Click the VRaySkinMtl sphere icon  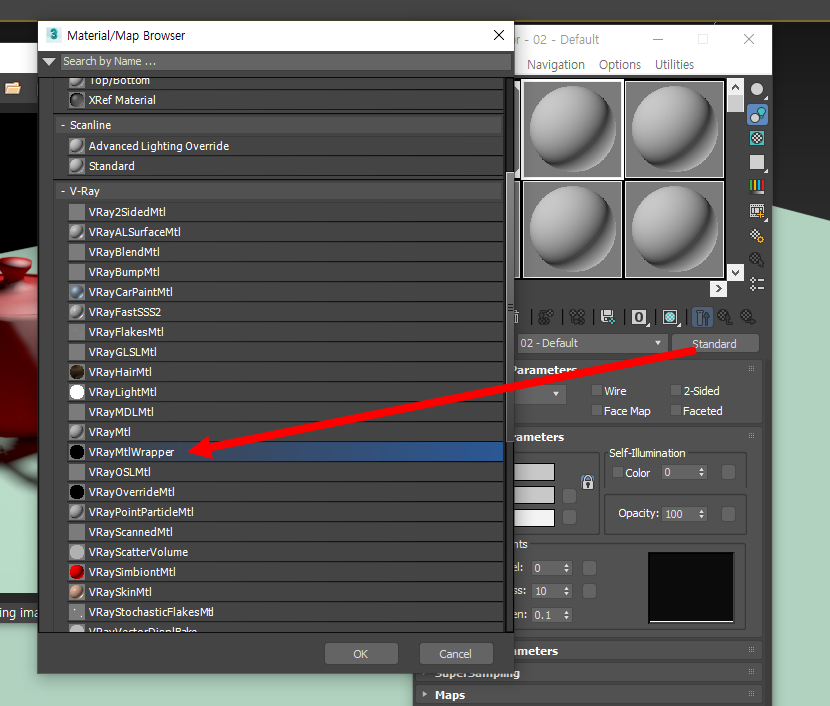[x=77, y=592]
